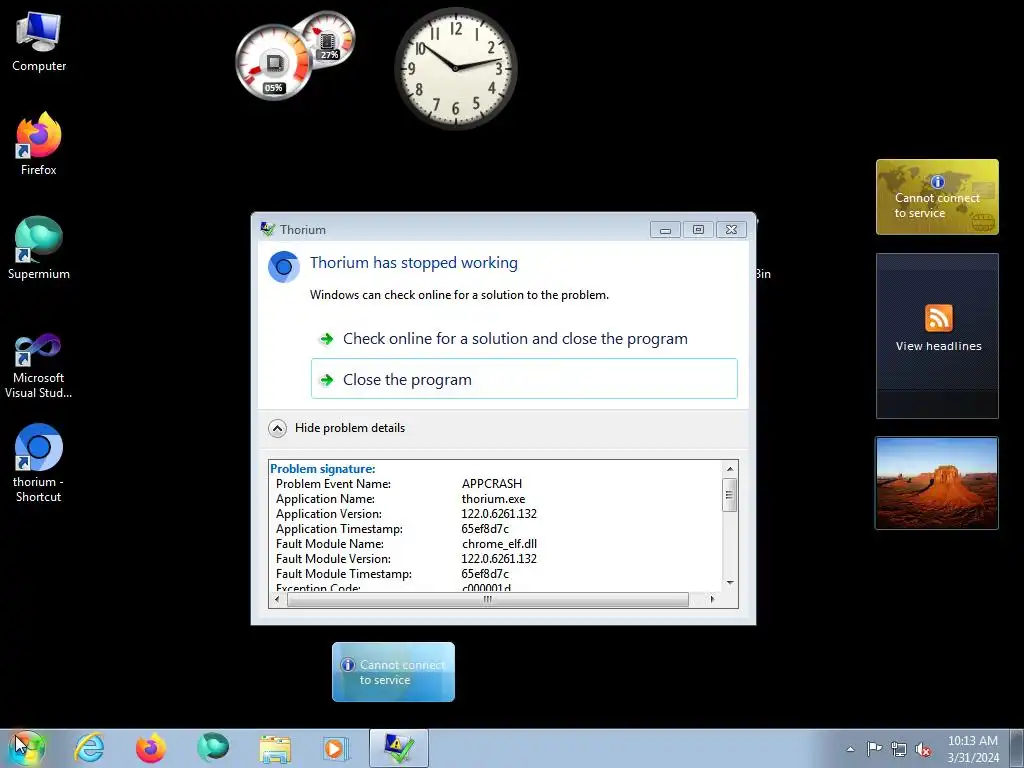Collapse Hide problem details
Viewport: 1024px width, 768px height.
click(337, 428)
